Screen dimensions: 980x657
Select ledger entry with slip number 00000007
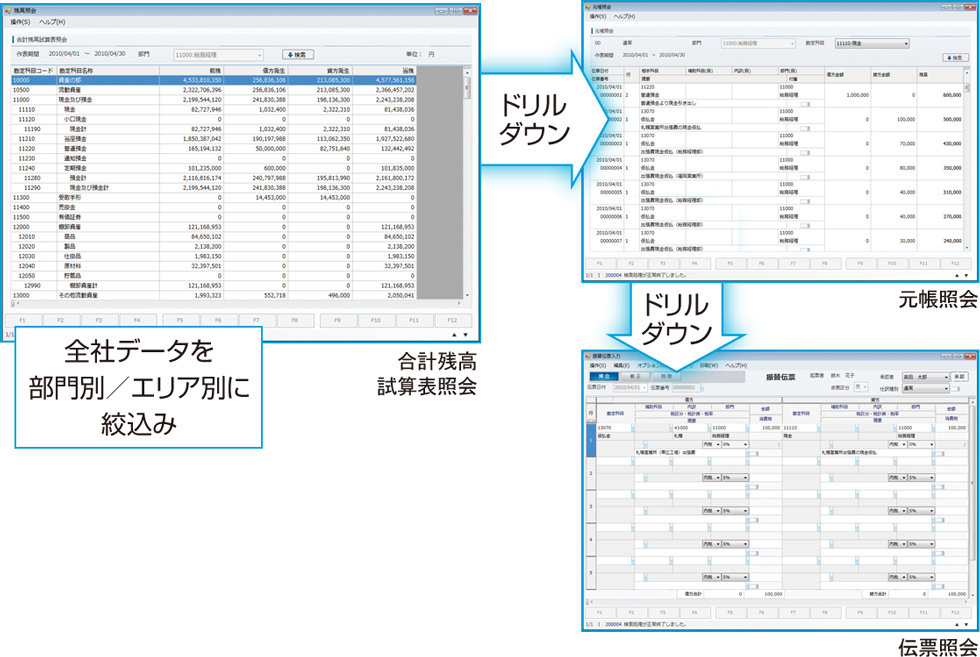778,240
